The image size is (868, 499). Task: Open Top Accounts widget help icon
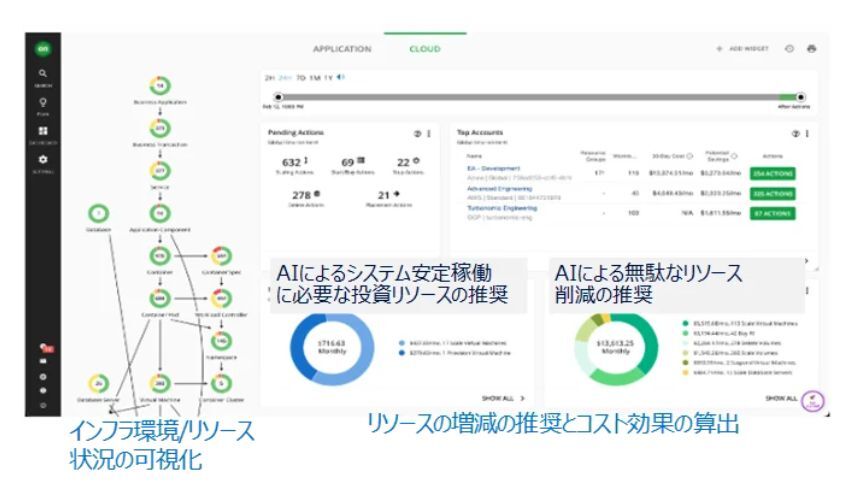point(795,133)
